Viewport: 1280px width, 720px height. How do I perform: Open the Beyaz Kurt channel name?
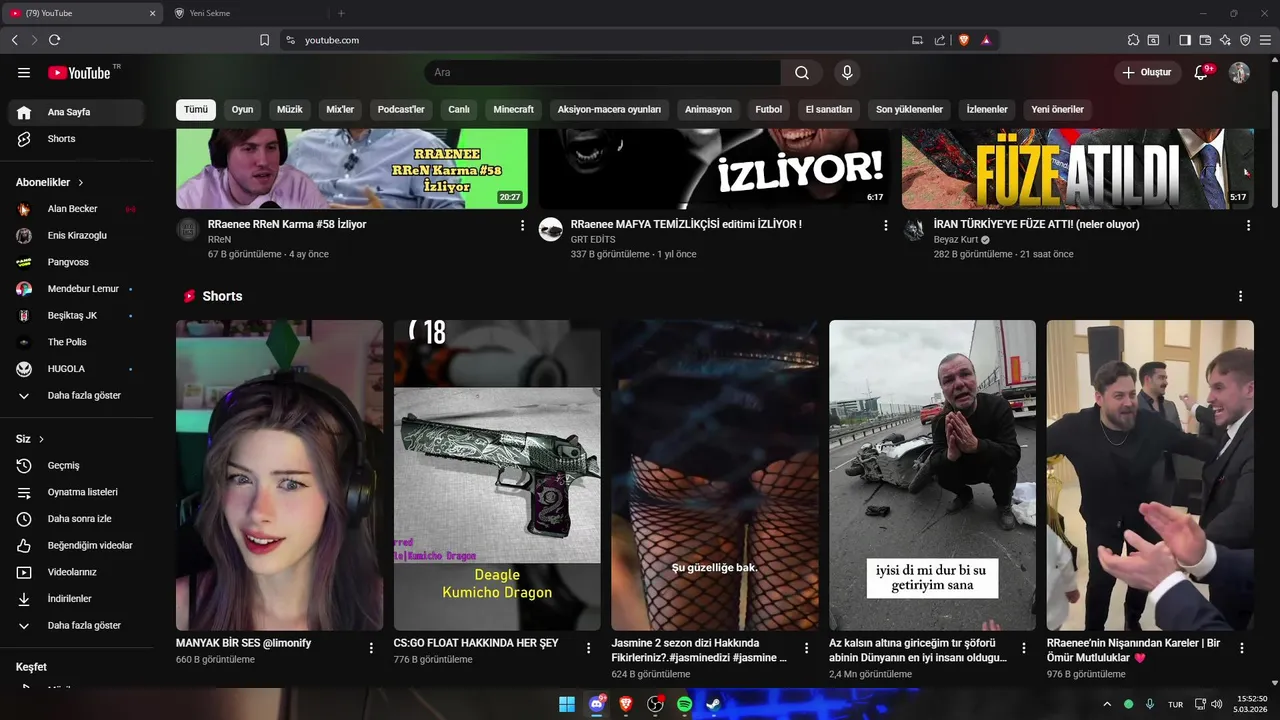(x=956, y=240)
